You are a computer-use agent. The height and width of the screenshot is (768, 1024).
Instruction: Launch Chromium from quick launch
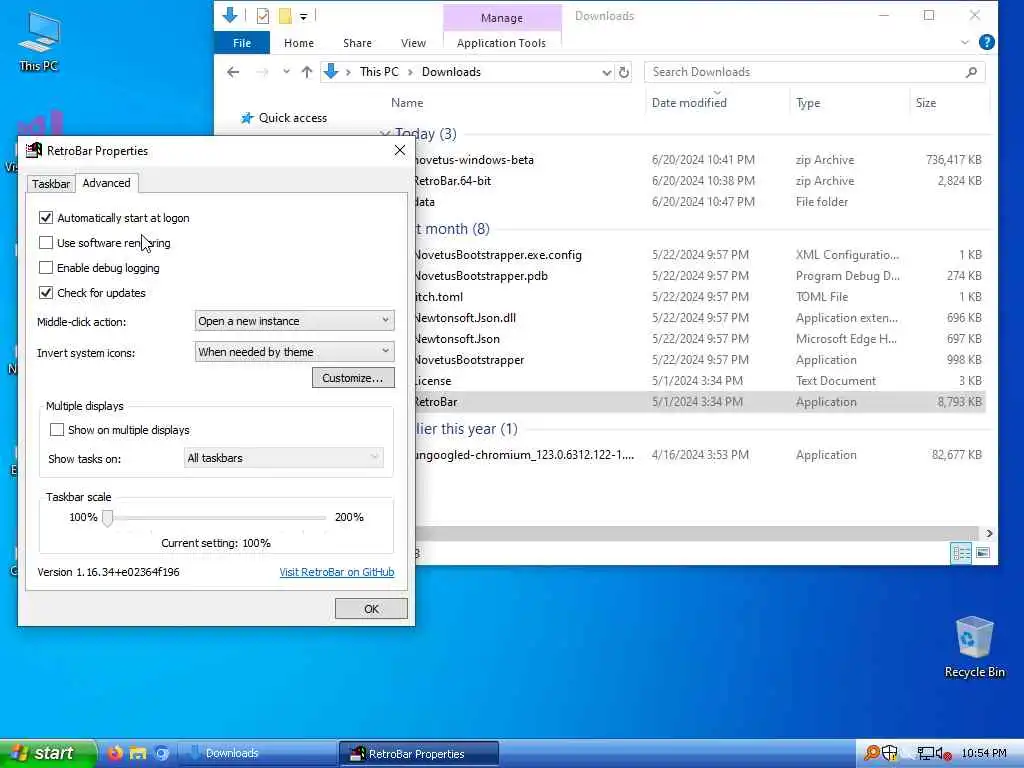(161, 753)
